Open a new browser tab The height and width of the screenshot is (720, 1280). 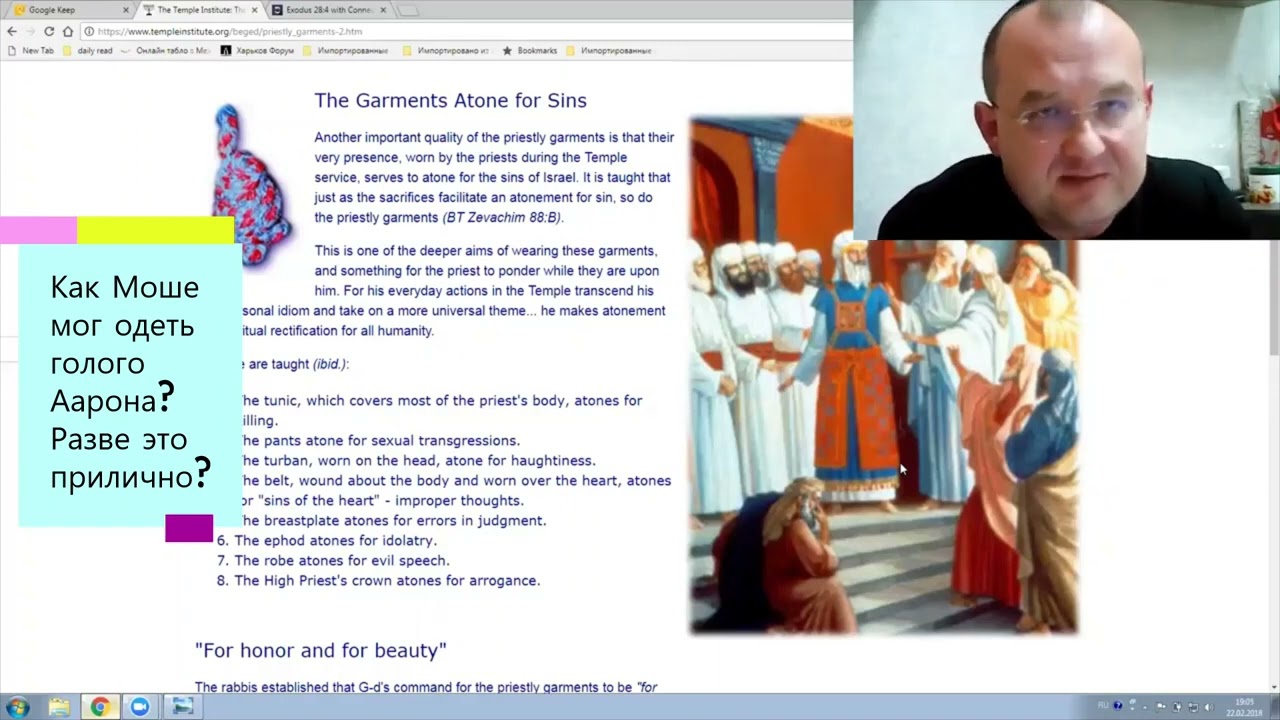point(408,11)
